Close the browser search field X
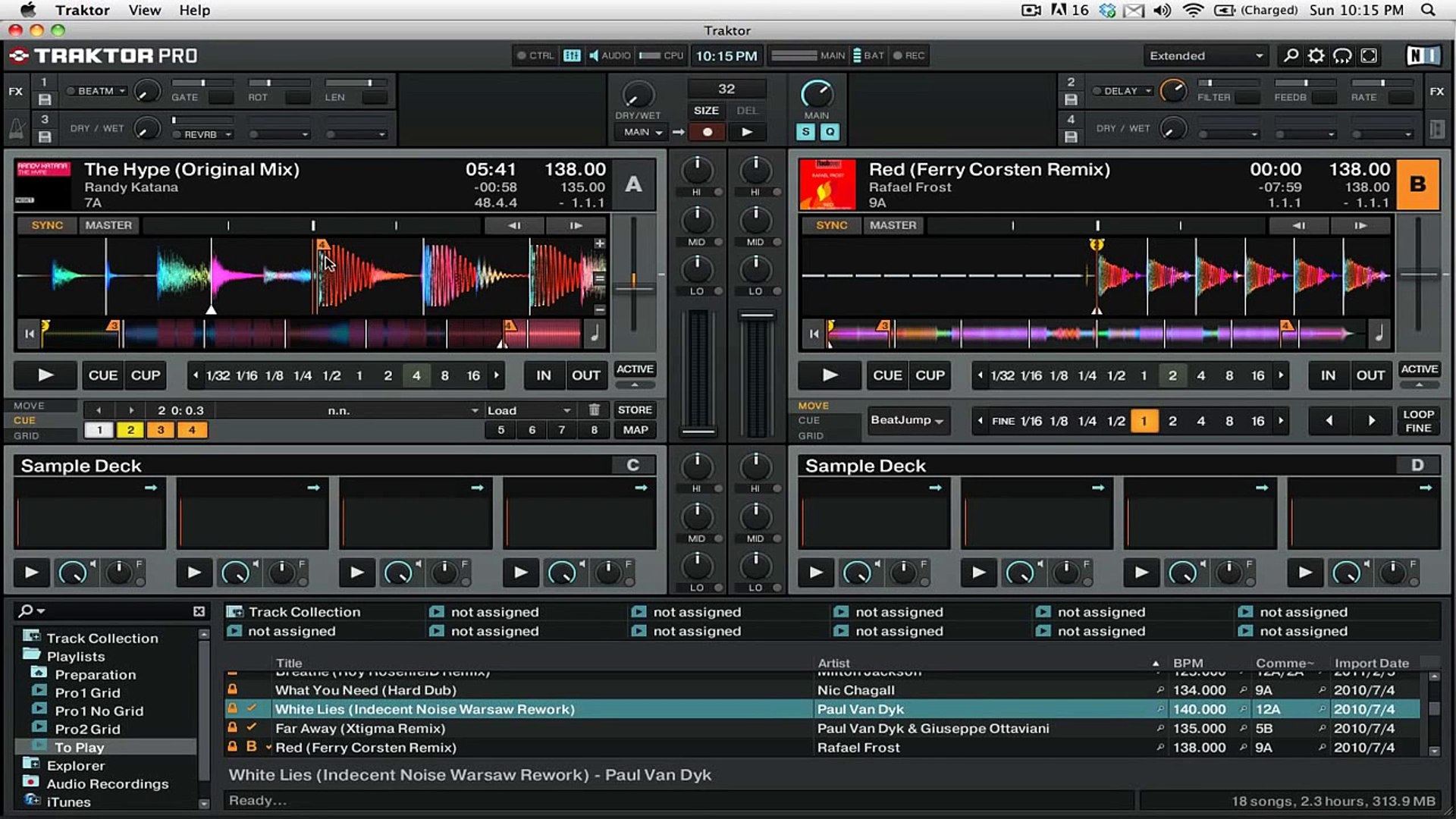This screenshot has height=819, width=1456. tap(199, 611)
